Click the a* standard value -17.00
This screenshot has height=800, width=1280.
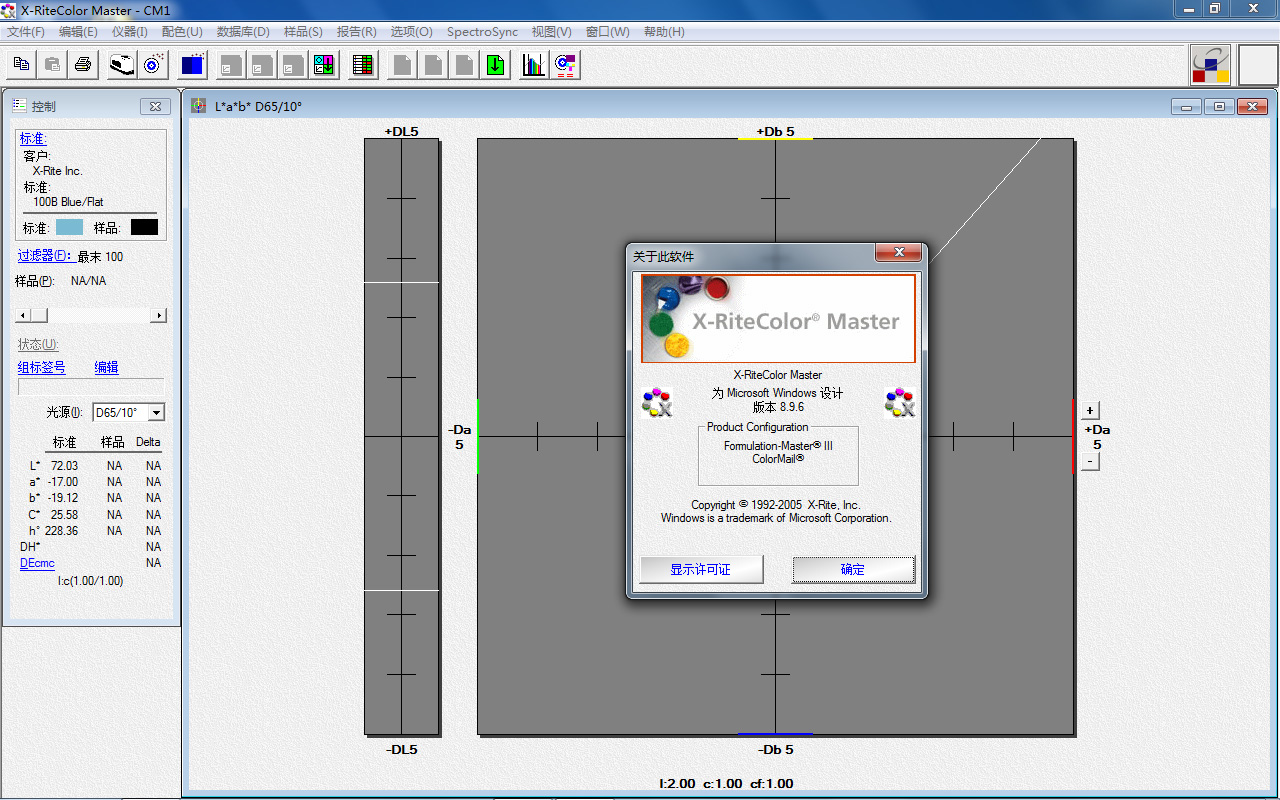[x=62, y=482]
